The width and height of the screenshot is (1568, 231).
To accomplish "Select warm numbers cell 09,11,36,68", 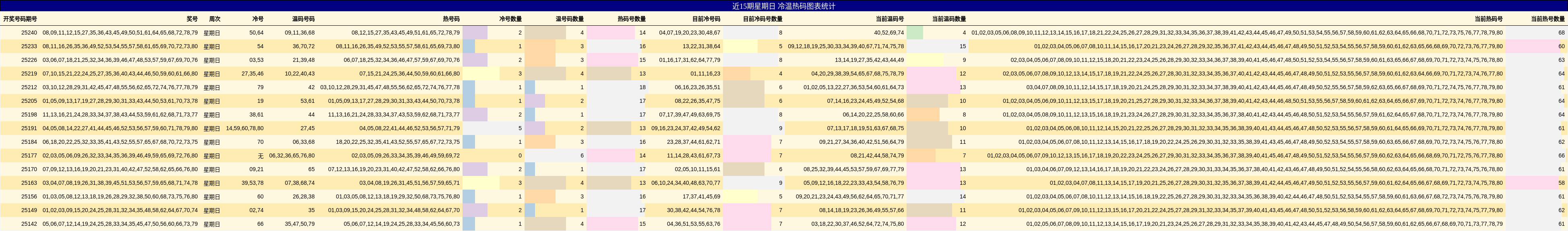I will click(x=300, y=33).
